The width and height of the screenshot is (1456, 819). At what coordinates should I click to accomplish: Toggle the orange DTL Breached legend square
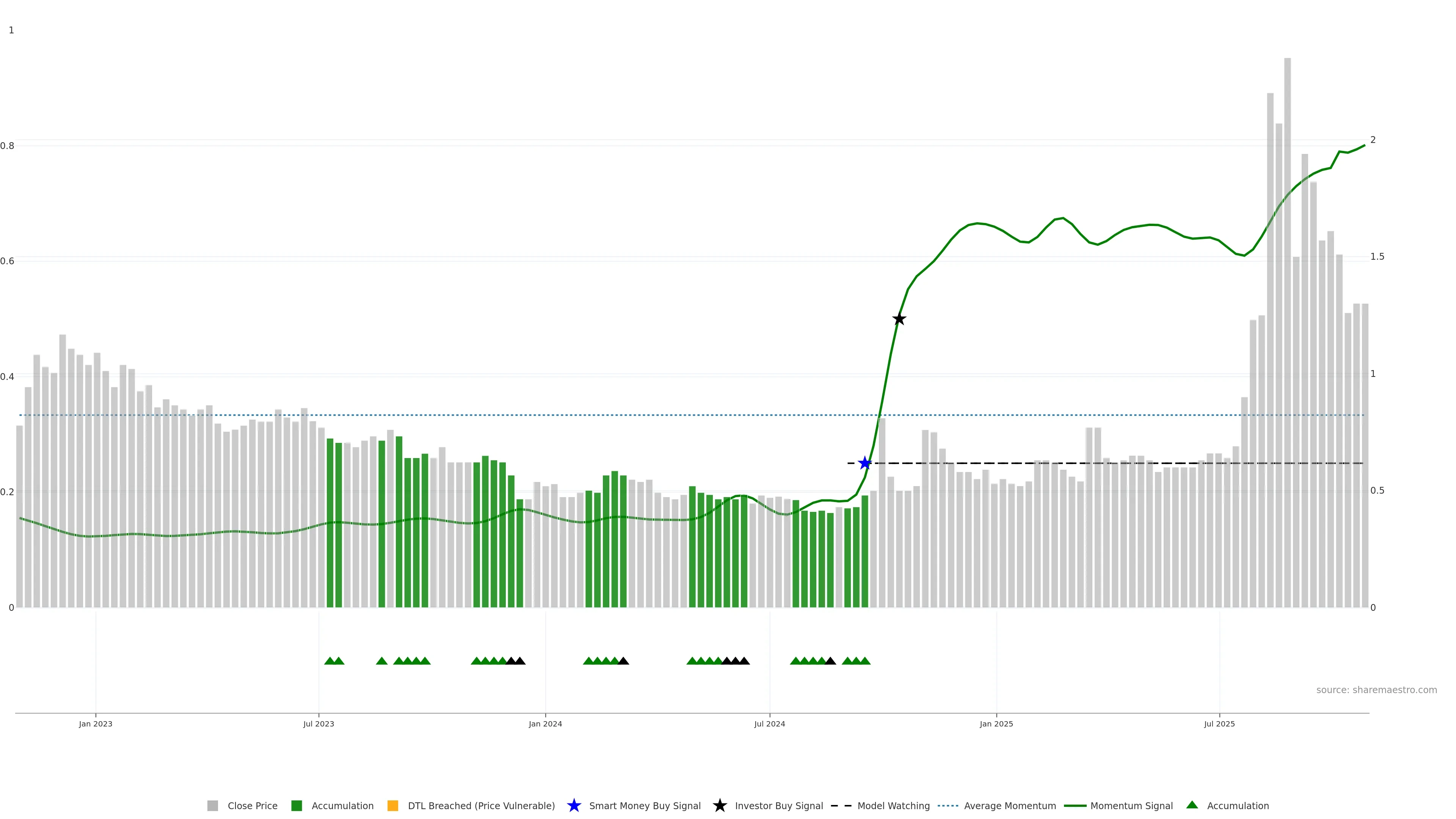392,806
